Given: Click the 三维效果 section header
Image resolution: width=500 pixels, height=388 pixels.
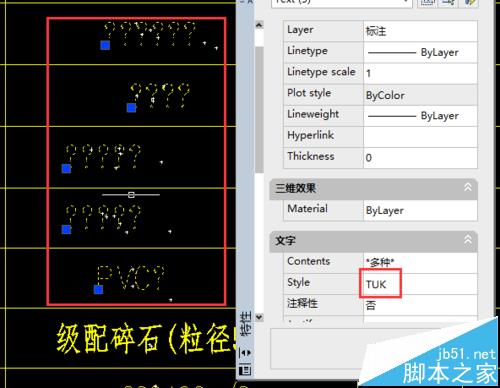Looking at the screenshot, I should 373,189.
